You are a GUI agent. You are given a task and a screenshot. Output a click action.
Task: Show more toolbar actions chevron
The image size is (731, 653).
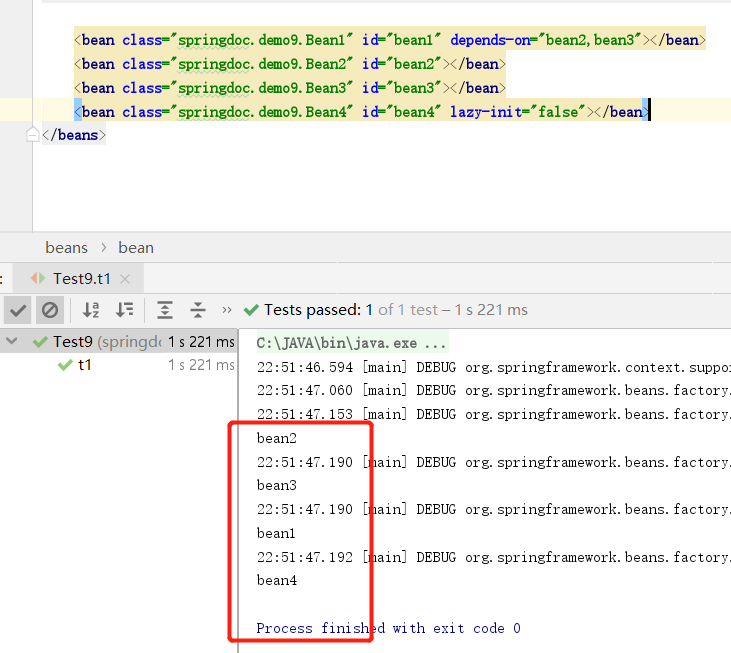coord(227,310)
